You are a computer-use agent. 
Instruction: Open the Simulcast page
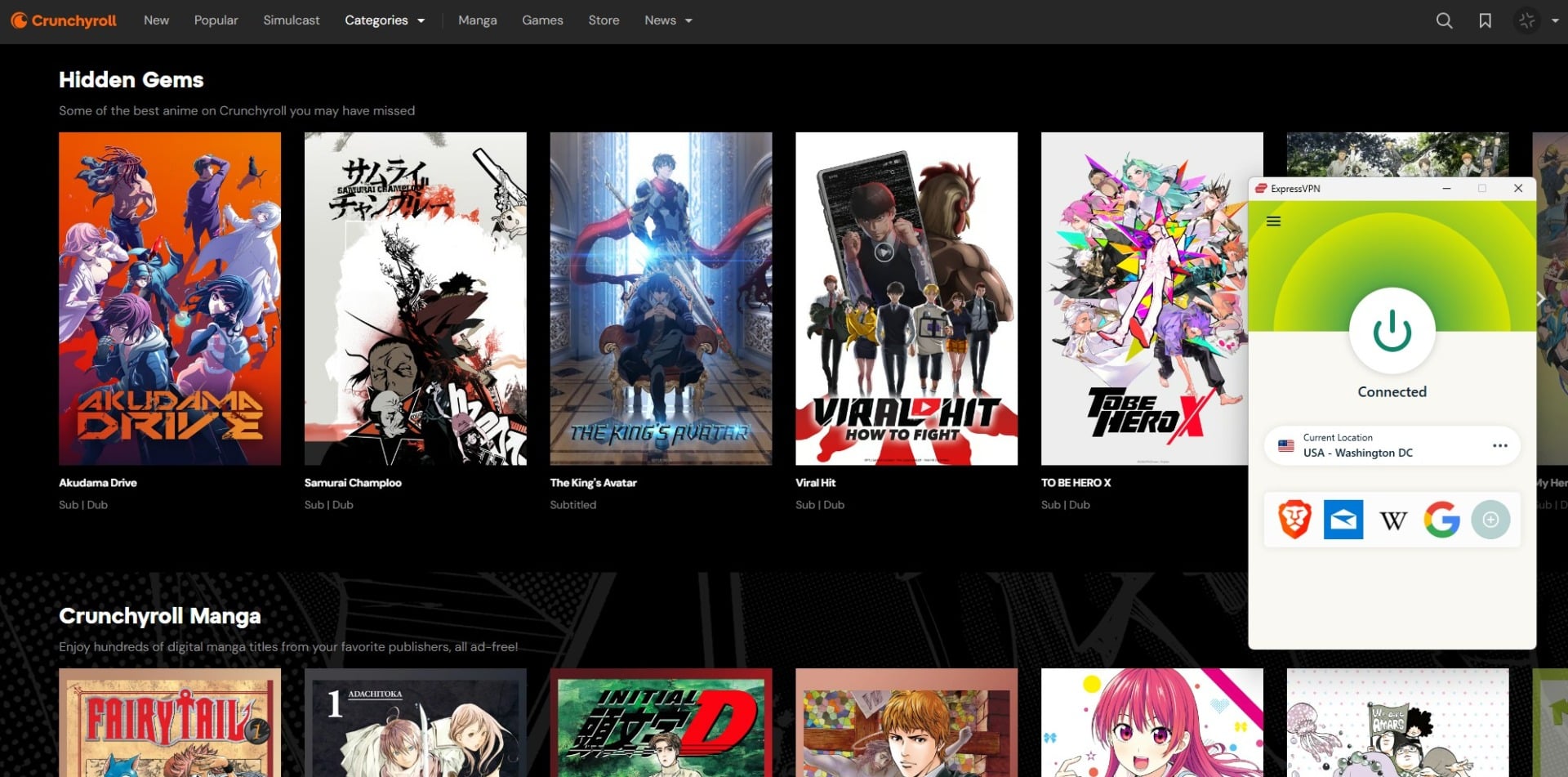coord(292,20)
